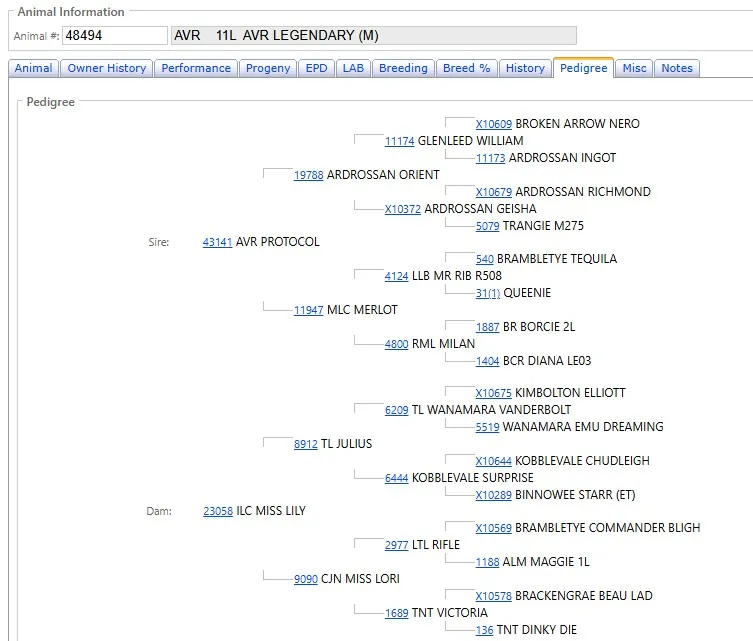
Task: Switch to the EPD tab
Action: tap(316, 68)
